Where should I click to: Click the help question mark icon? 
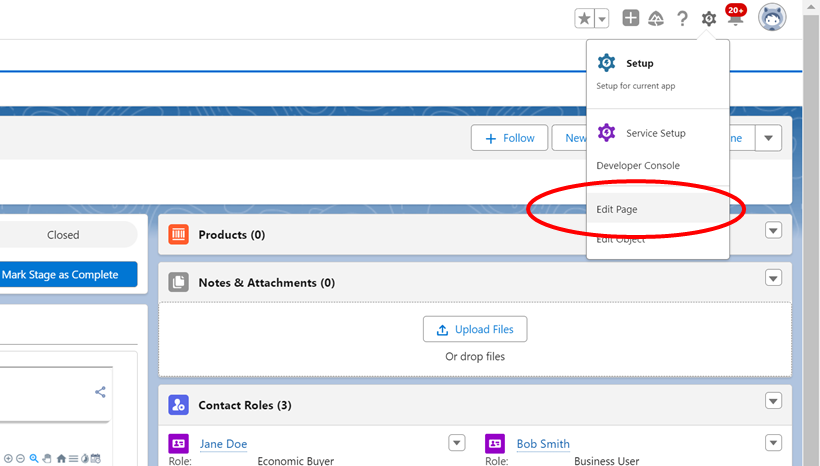[x=682, y=18]
